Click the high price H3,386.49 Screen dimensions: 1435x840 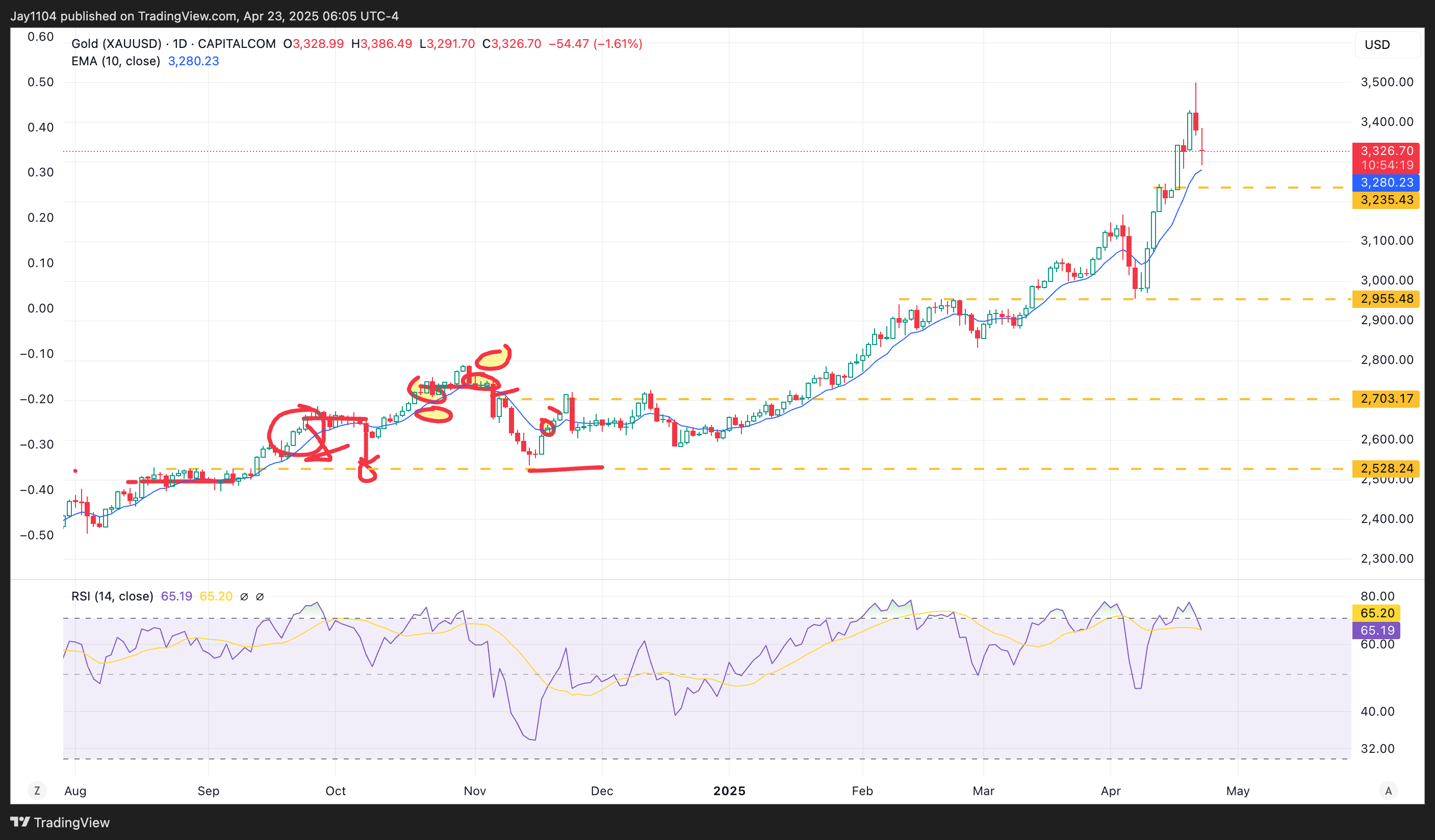[x=381, y=44]
